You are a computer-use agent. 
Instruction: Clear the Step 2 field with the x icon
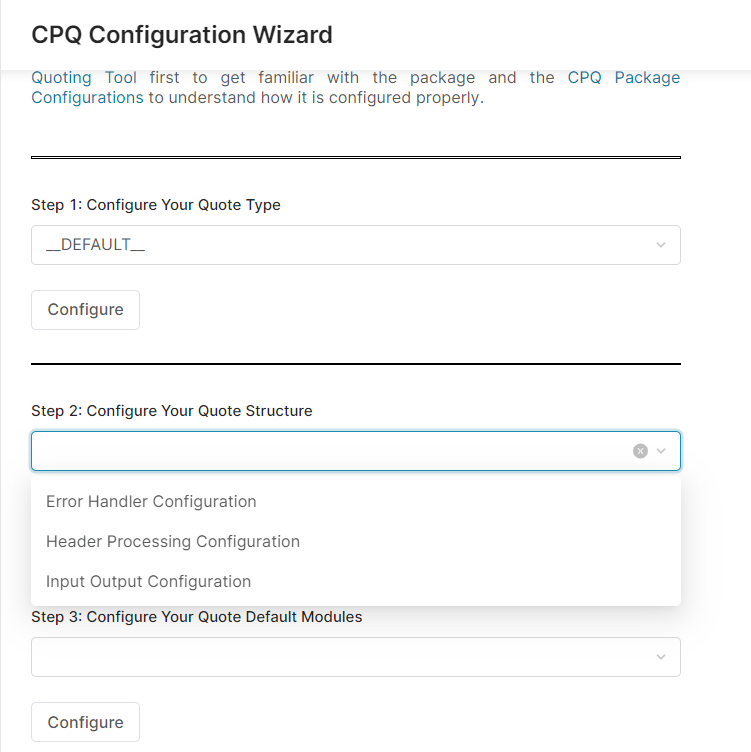(640, 451)
